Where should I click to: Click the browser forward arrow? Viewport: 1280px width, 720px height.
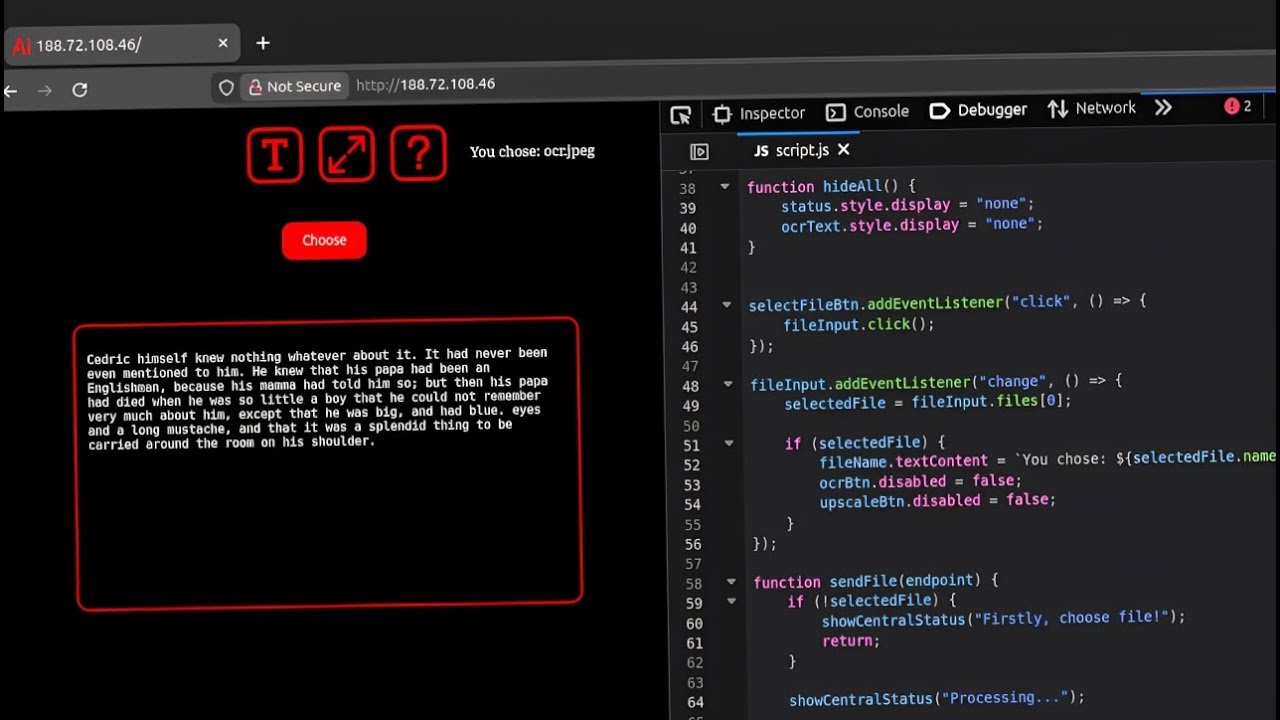(44, 90)
